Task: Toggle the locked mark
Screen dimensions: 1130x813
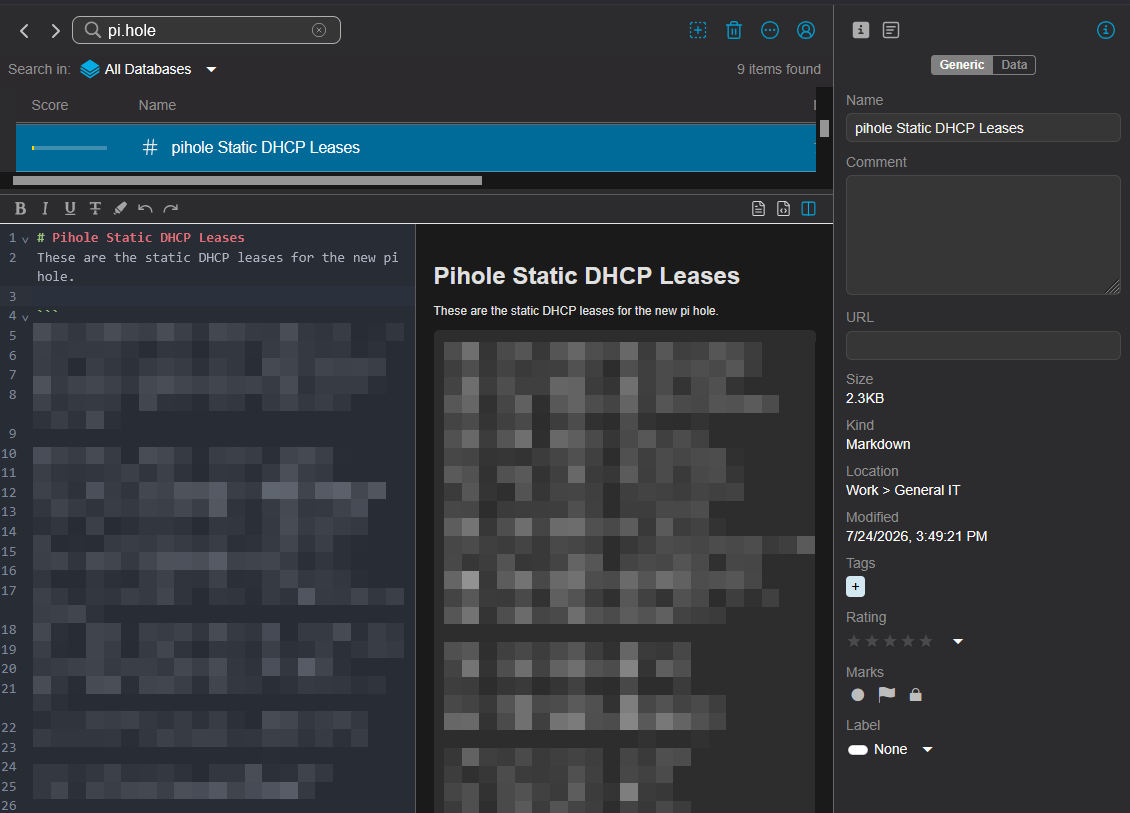Action: [915, 695]
